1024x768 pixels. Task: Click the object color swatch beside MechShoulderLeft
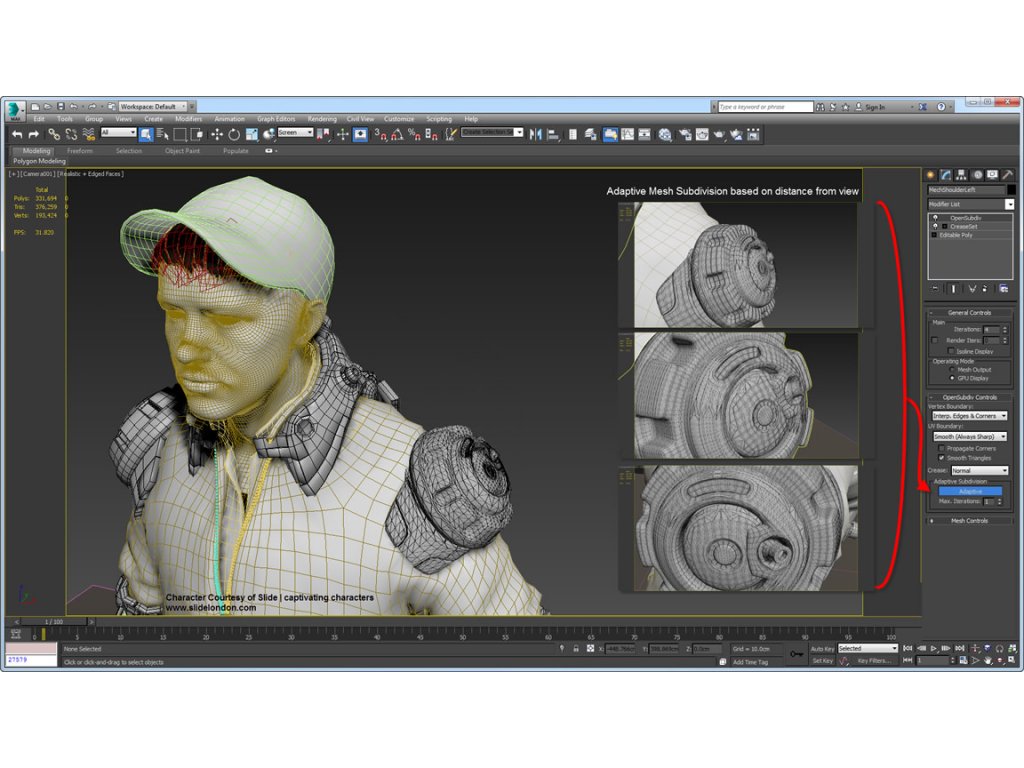pos(1011,189)
